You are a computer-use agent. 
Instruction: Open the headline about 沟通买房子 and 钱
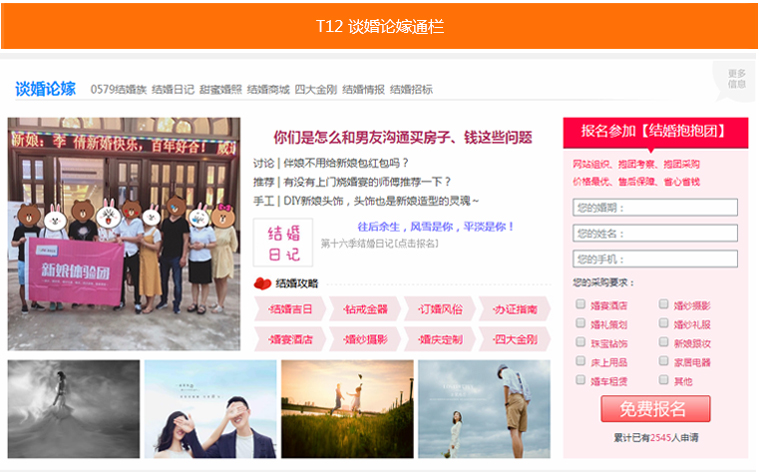click(x=402, y=137)
